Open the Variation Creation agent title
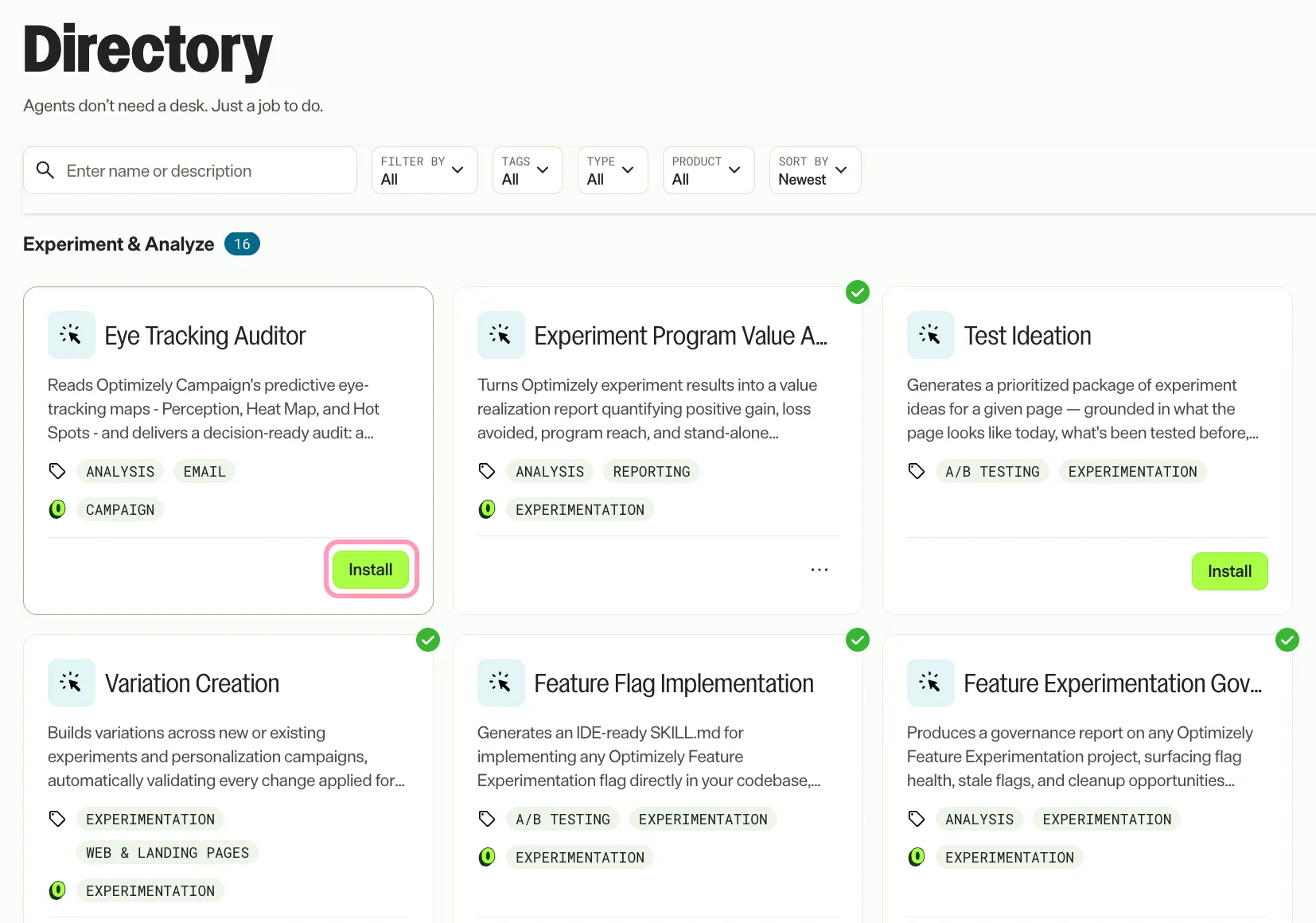Viewport: 1316px width, 923px height. pyautogui.click(x=192, y=683)
